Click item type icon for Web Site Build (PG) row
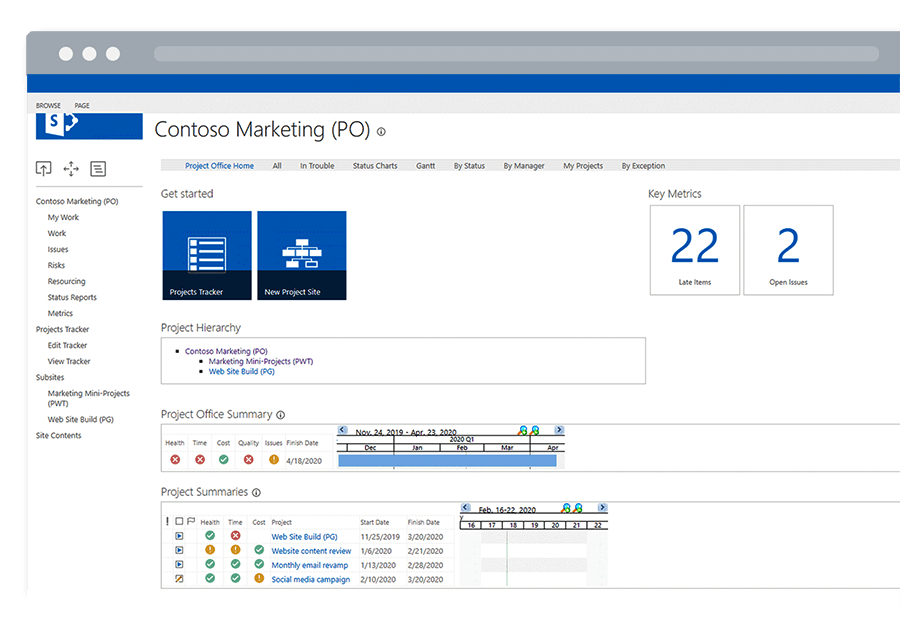The height and width of the screenshot is (626, 900). [179, 536]
